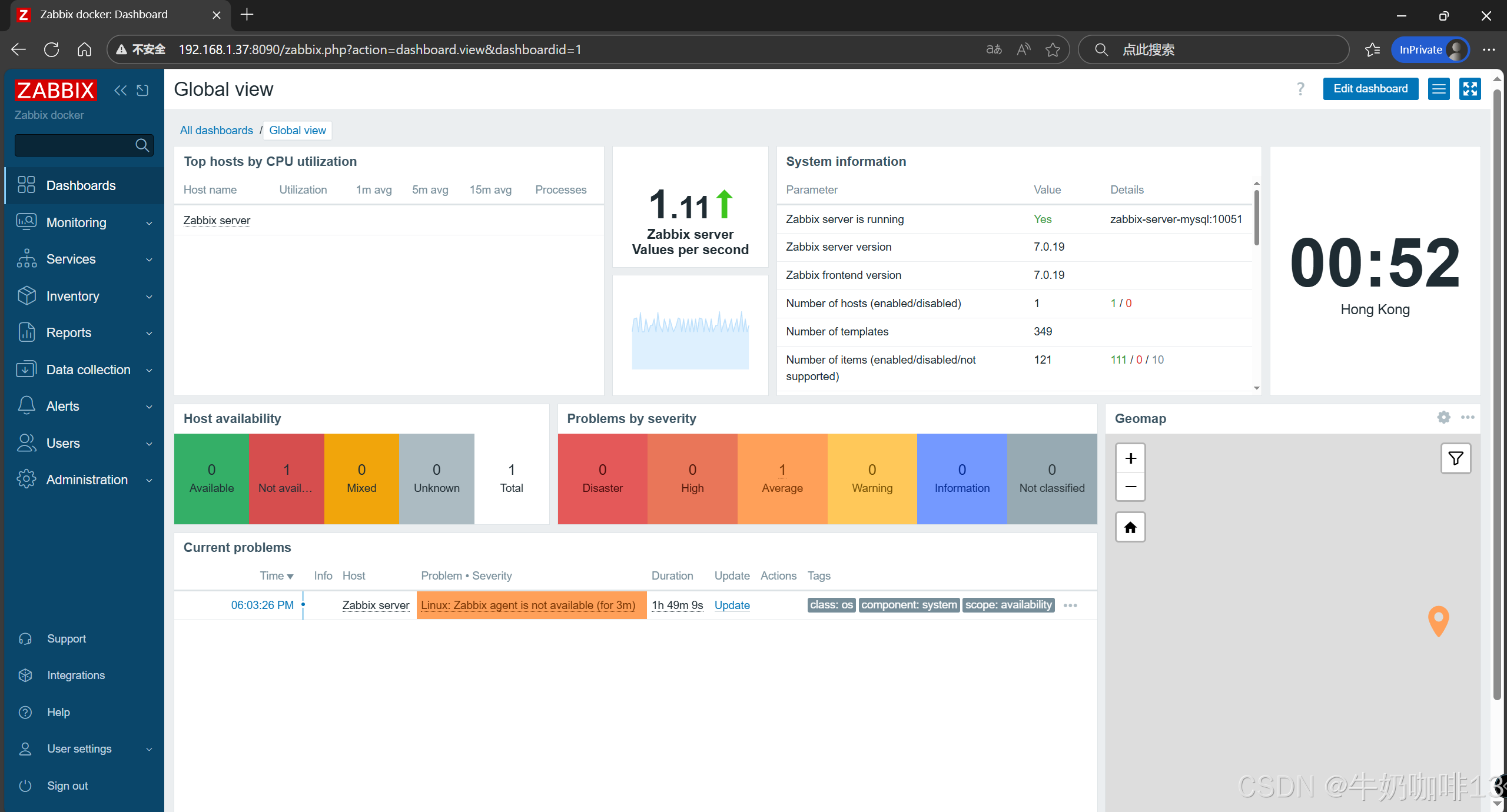Viewport: 1507px width, 812px height.
Task: Click the orange Average severity block
Action: [782, 478]
